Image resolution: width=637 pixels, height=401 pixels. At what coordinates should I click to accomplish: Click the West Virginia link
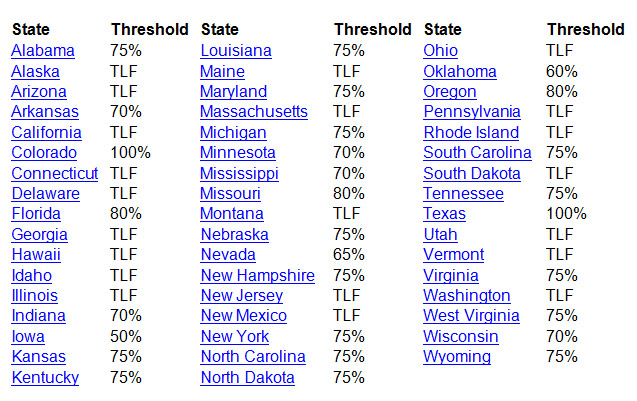471,316
